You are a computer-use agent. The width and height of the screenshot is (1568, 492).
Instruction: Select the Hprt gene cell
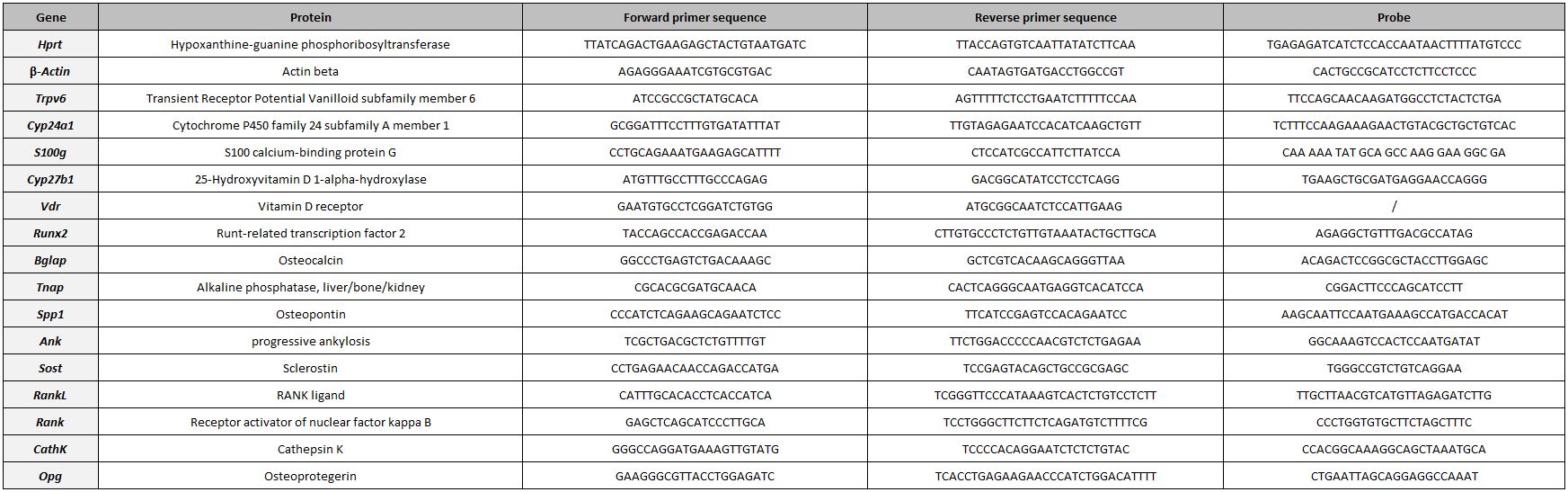(x=50, y=44)
